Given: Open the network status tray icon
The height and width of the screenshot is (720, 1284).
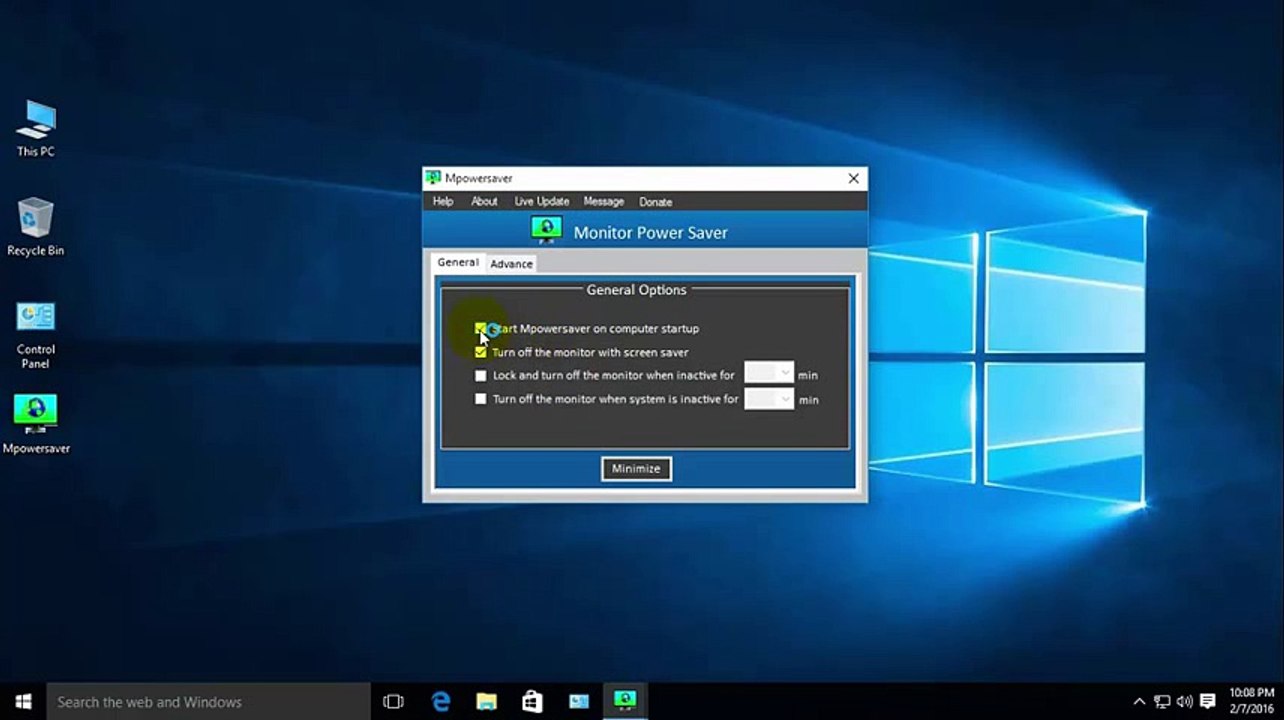Looking at the screenshot, I should point(1162,702).
